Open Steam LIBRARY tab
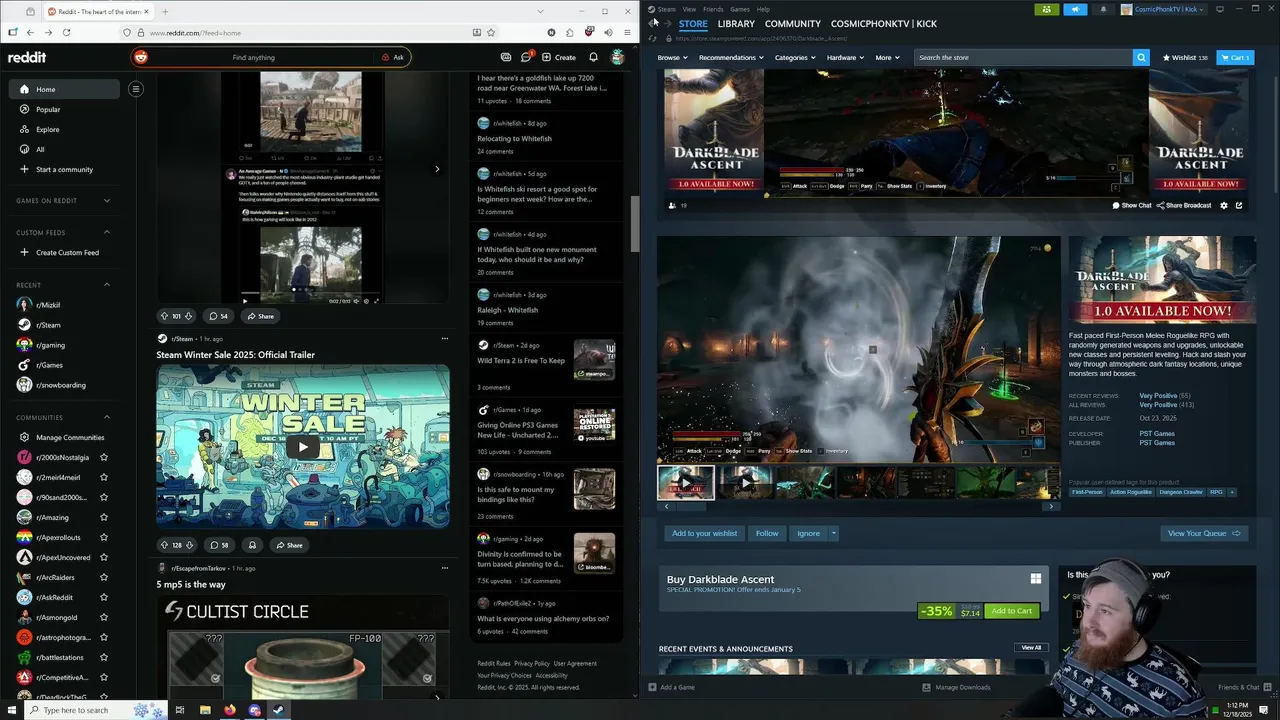The image size is (1280, 720). (736, 23)
